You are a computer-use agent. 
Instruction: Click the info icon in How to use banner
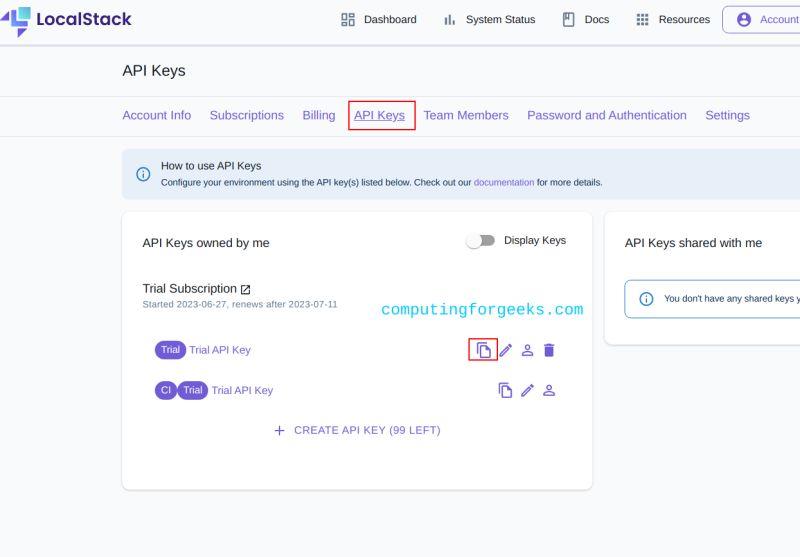click(x=143, y=174)
